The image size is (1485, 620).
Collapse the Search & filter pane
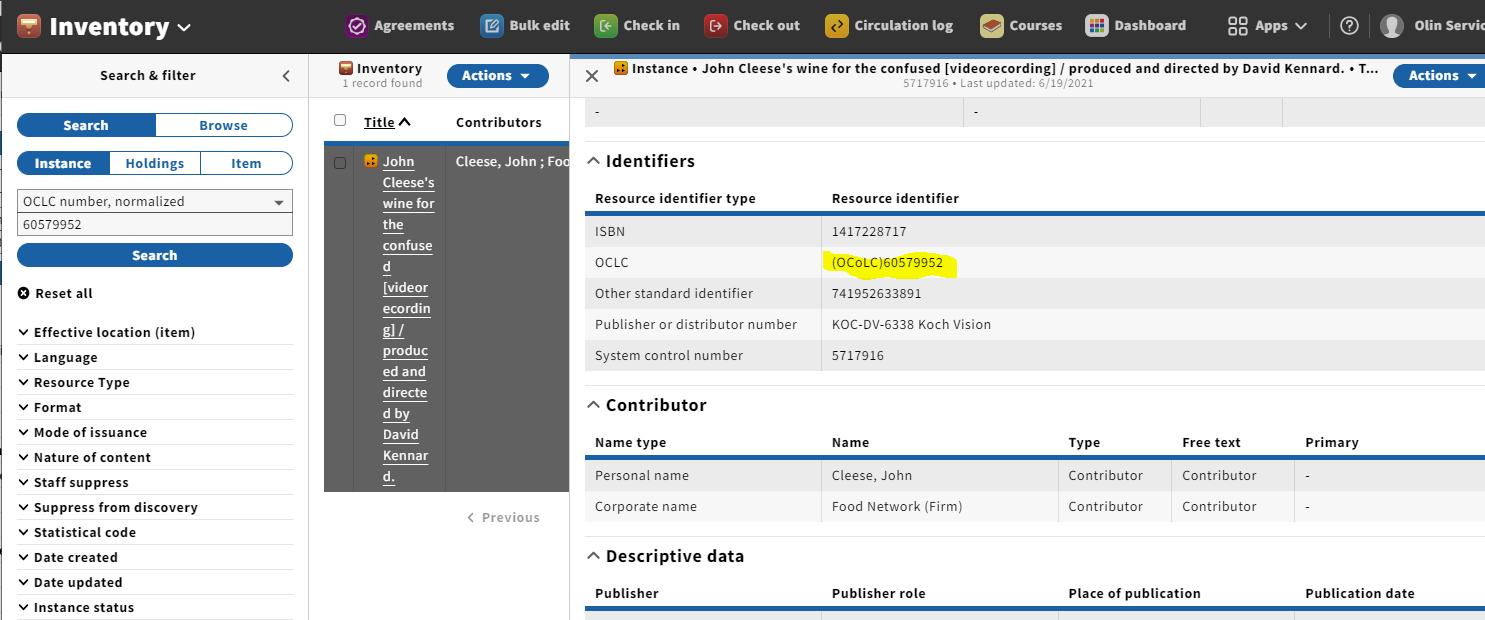pyautogui.click(x=286, y=76)
